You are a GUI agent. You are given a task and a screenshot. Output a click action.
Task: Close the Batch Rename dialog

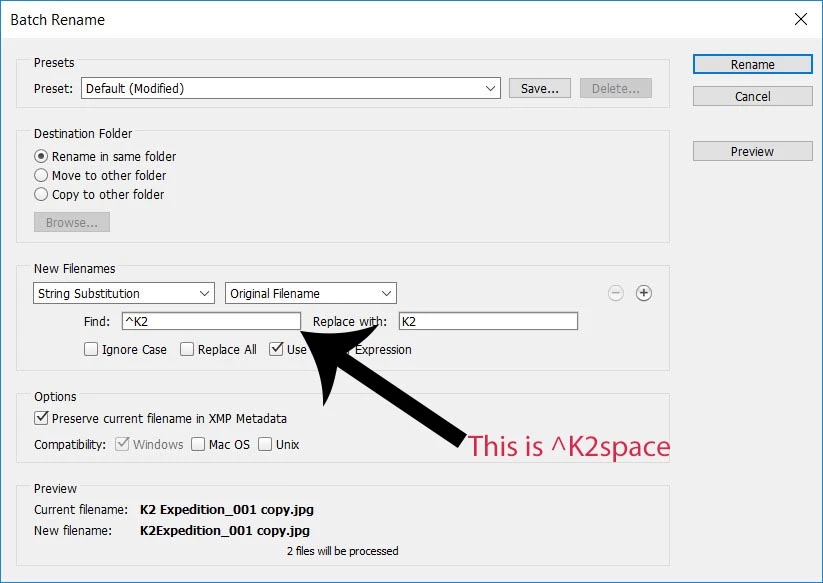(x=800, y=19)
